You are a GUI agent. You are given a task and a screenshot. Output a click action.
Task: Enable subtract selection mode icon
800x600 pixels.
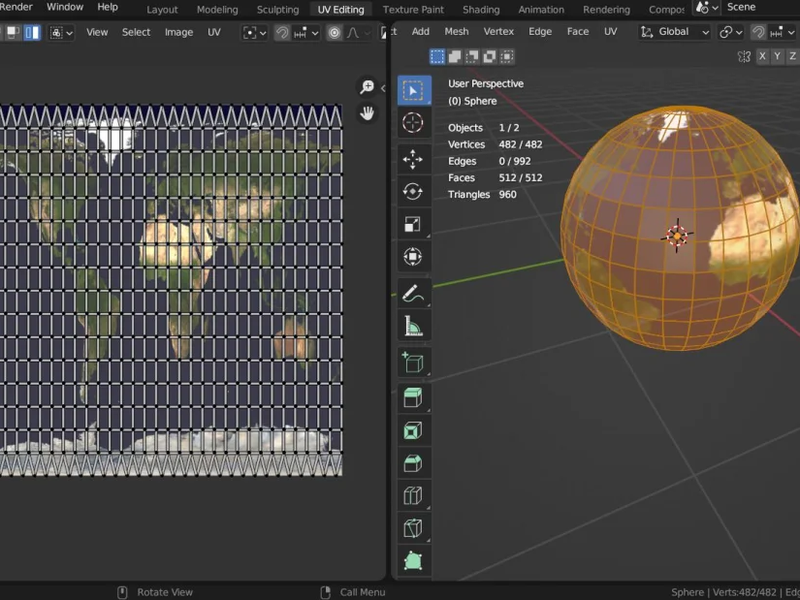(x=472, y=57)
